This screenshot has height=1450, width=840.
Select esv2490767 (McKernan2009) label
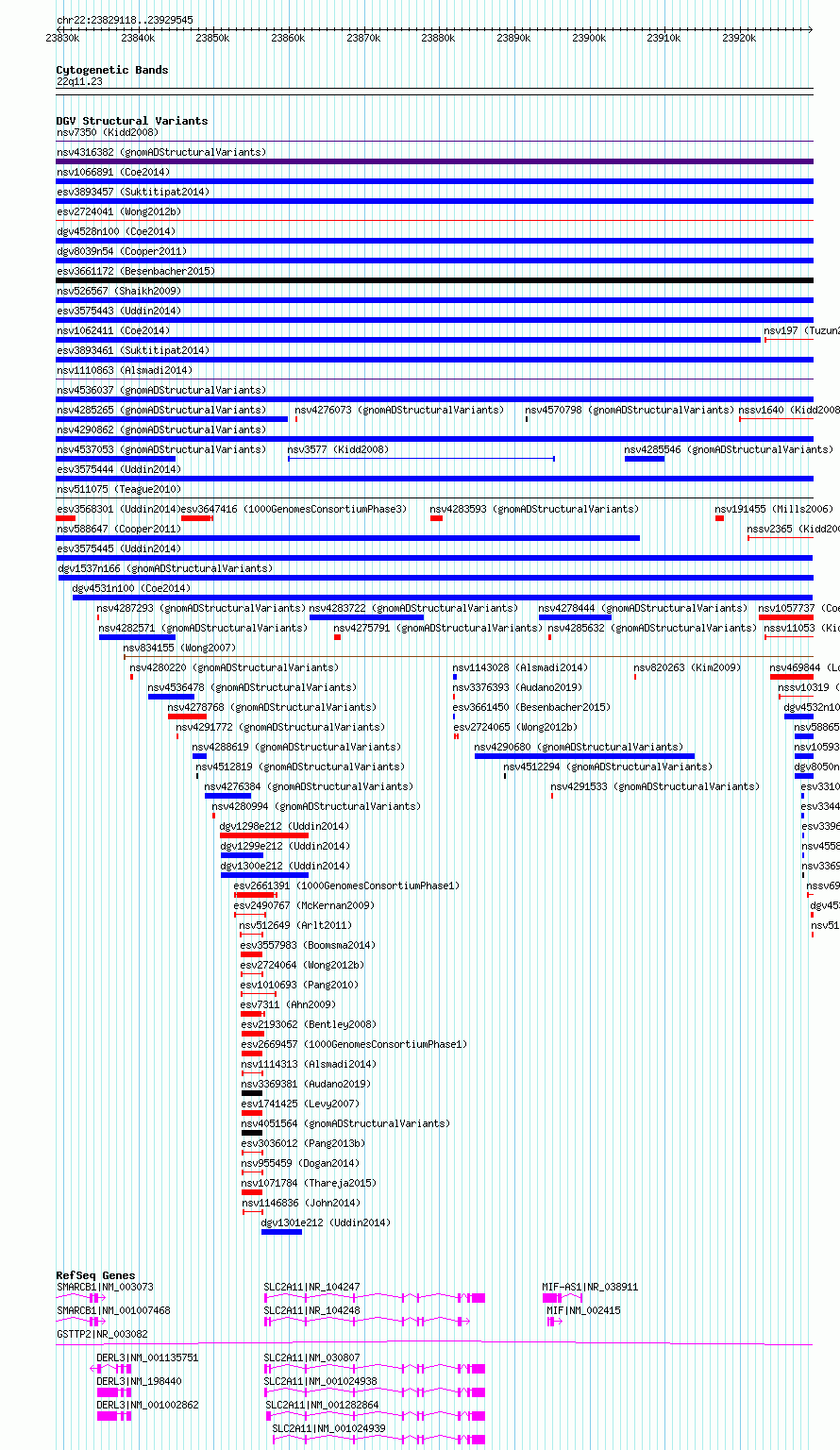click(304, 906)
